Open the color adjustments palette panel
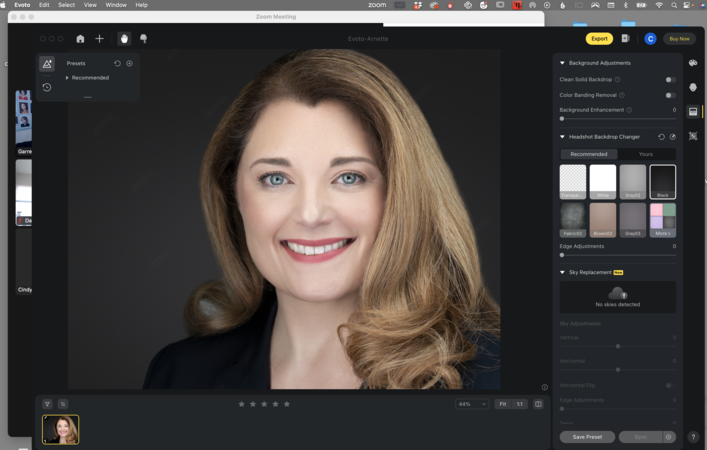The height and width of the screenshot is (450, 707). point(693,63)
